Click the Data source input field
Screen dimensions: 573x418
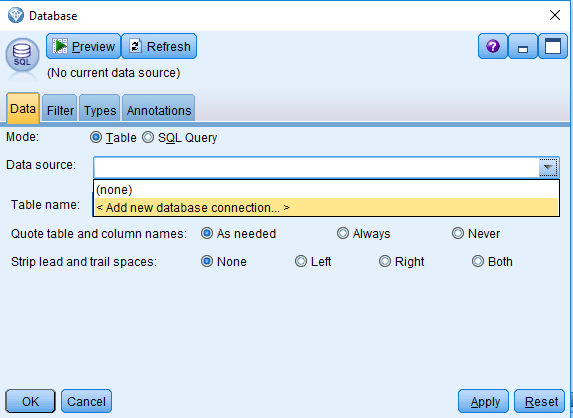[x=316, y=167]
